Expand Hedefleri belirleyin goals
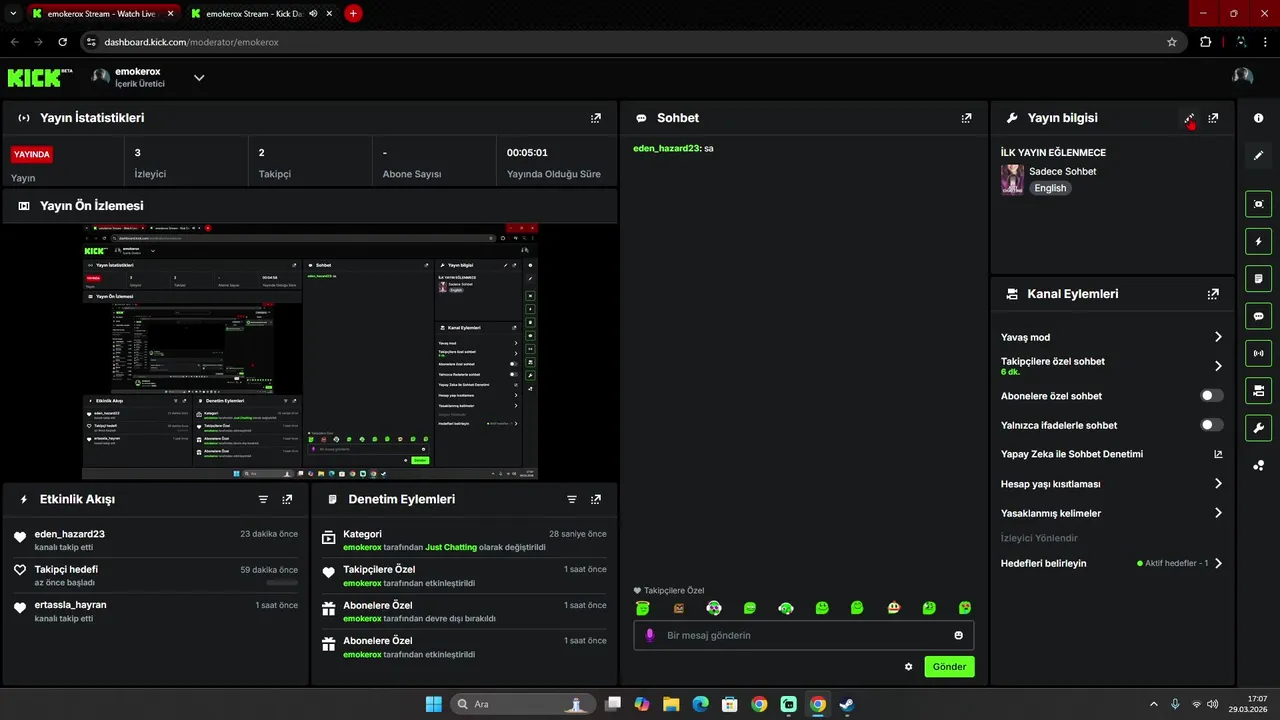The height and width of the screenshot is (720, 1280). pos(1218,563)
